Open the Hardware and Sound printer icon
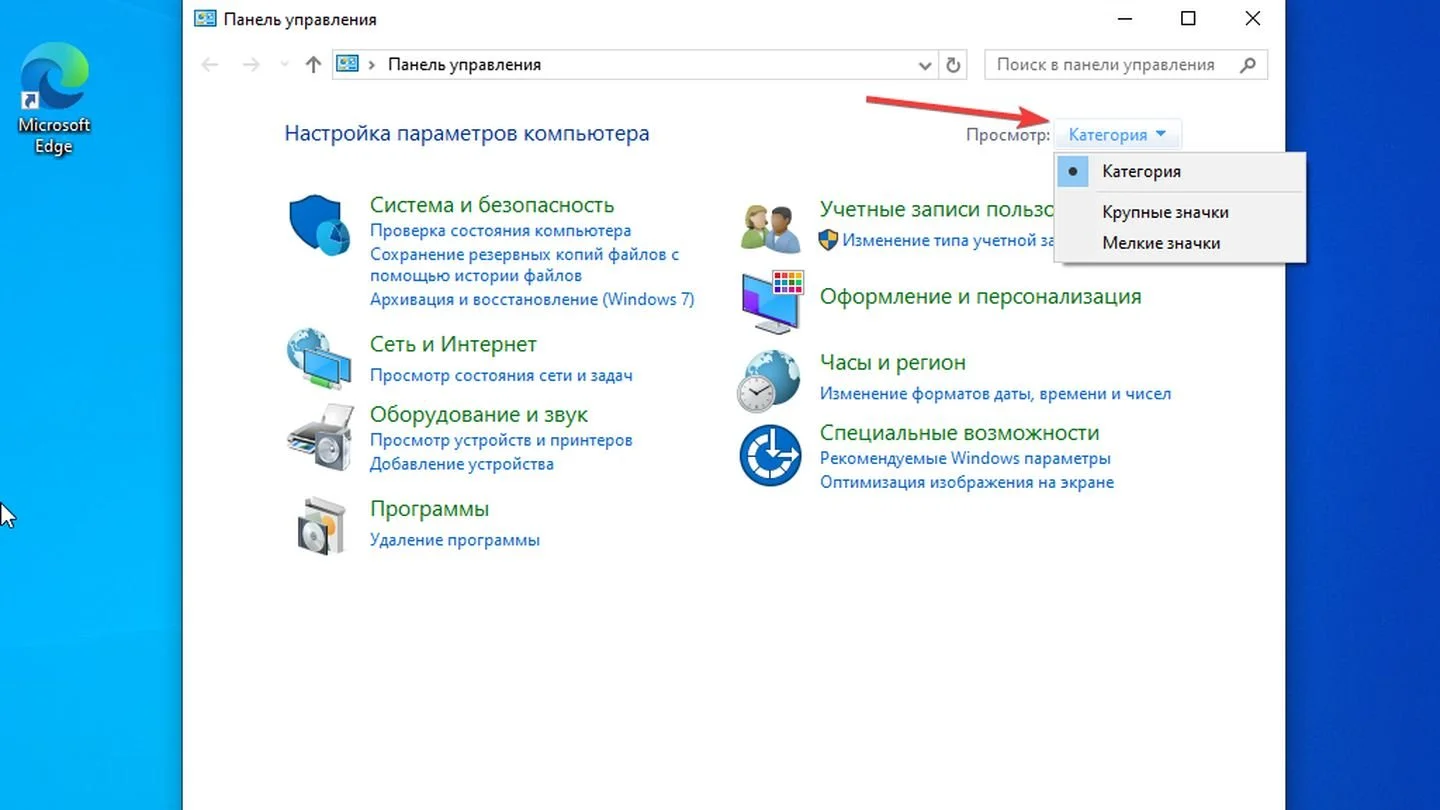 click(320, 437)
